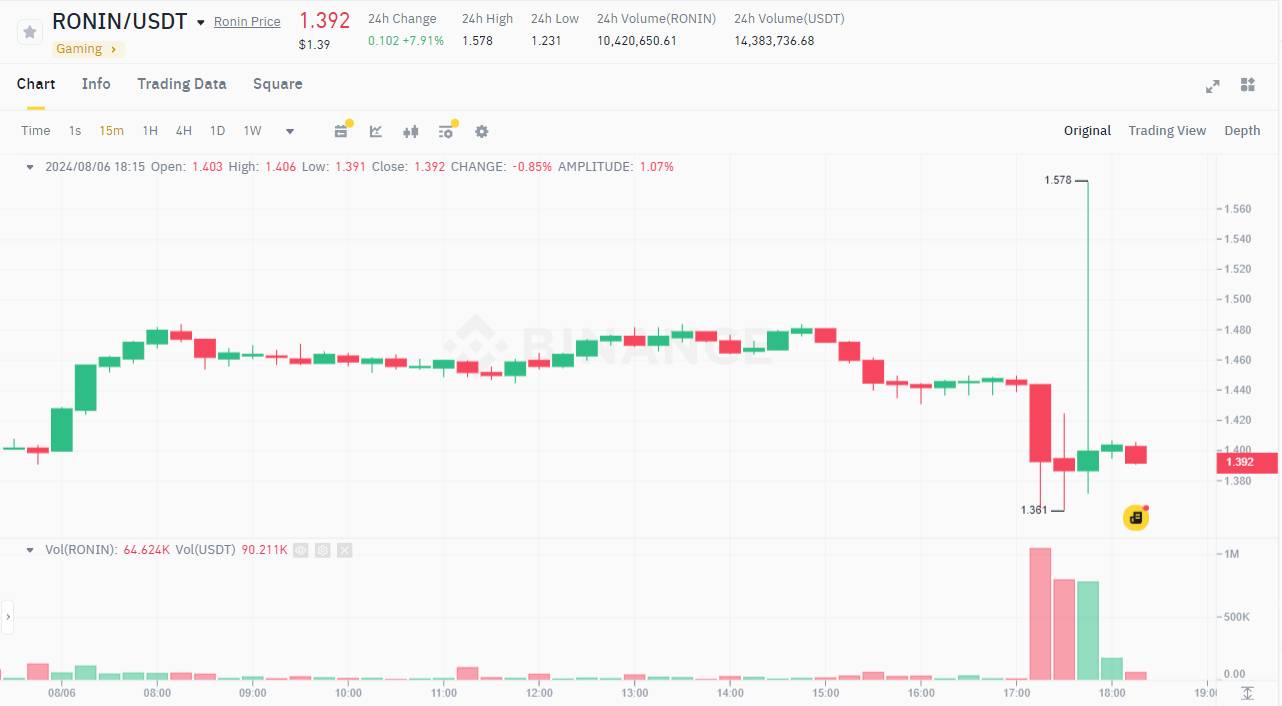The width and height of the screenshot is (1282, 706).
Task: Switch to the Info tab
Action: click(96, 84)
